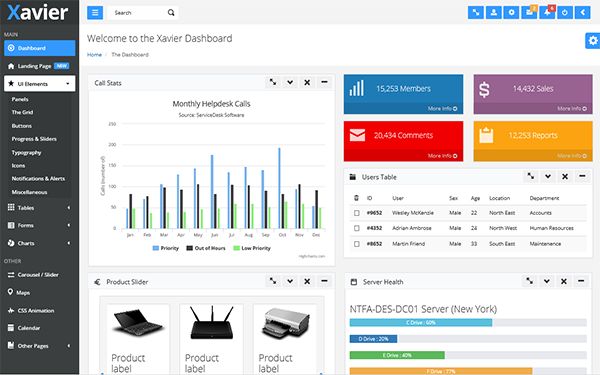The height and width of the screenshot is (375, 600).
Task: Open the Typography submenu item
Action: tap(26, 152)
